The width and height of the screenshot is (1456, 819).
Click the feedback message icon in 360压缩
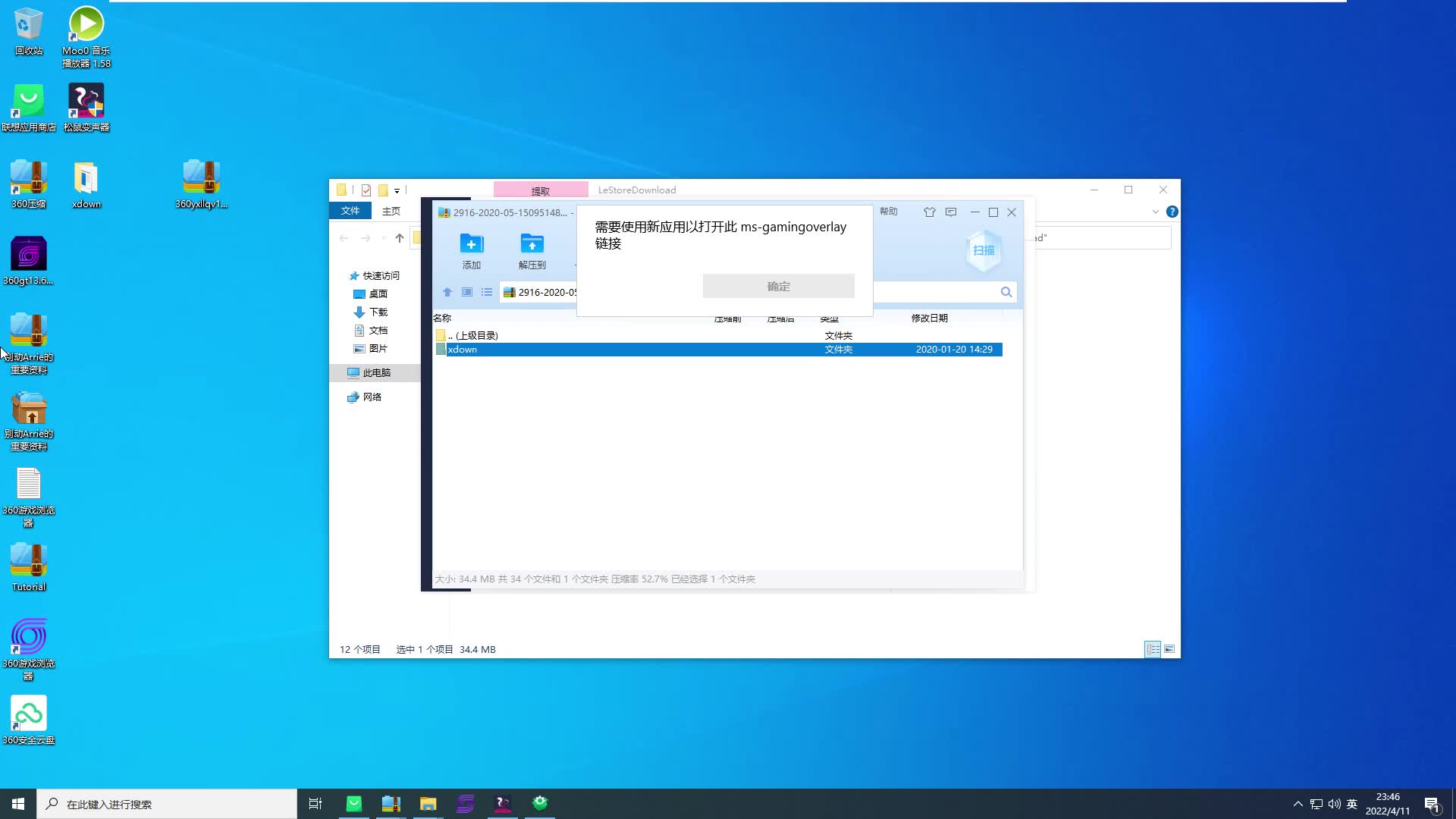tap(951, 212)
